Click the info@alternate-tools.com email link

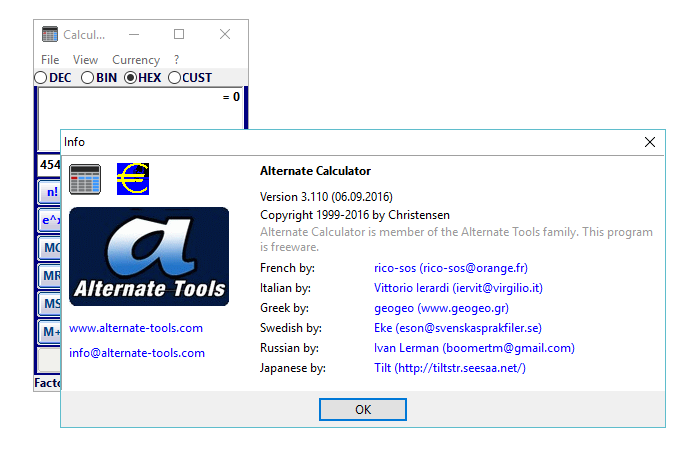coord(137,353)
